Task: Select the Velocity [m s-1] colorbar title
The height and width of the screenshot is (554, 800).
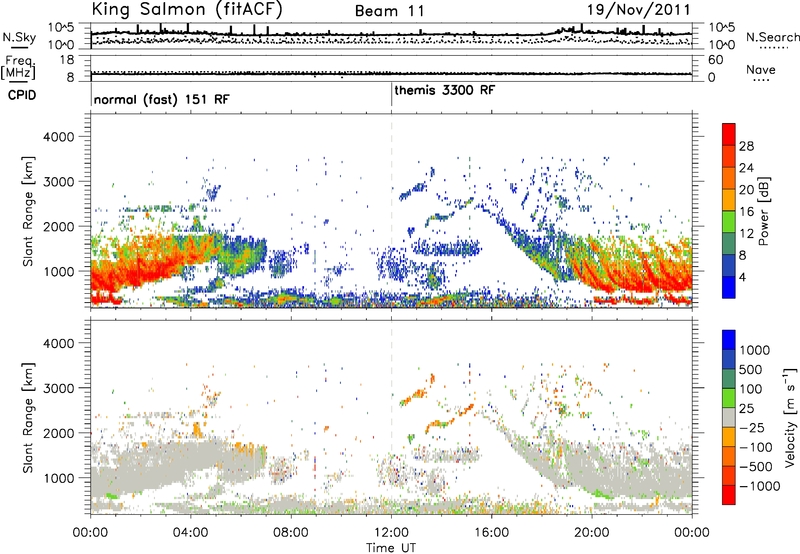Action: click(790, 417)
